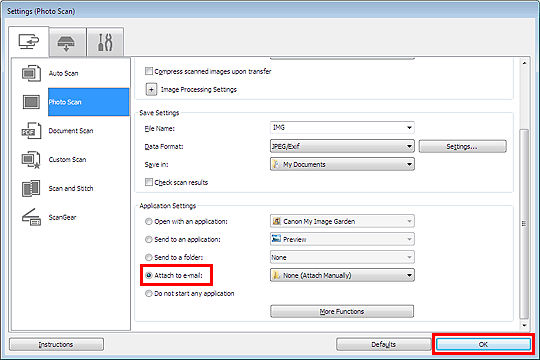
Task: Click Canon My Image Garden app icon
Action: click(x=276, y=221)
